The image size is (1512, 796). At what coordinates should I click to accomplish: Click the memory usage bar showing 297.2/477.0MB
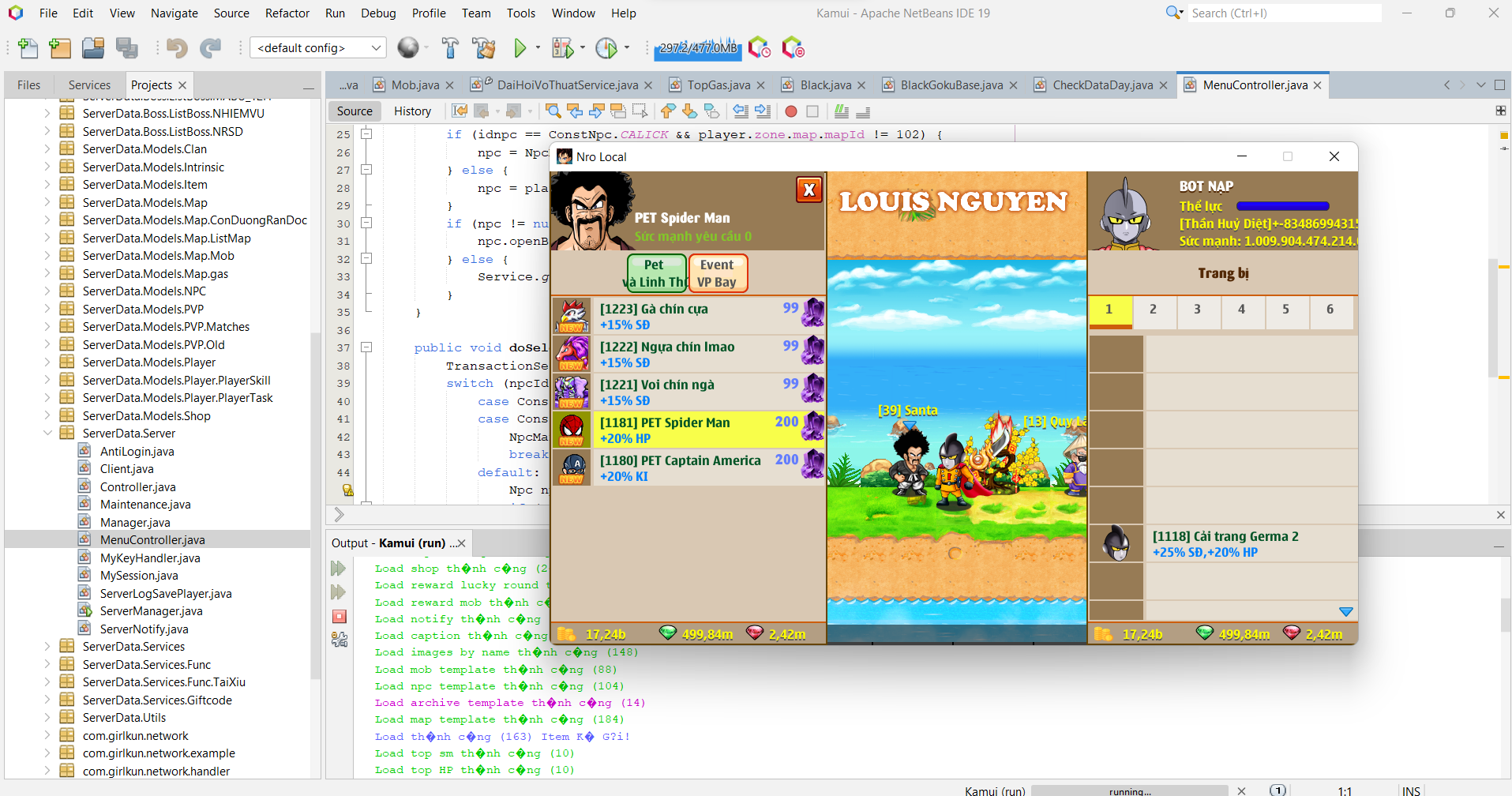[x=697, y=49]
